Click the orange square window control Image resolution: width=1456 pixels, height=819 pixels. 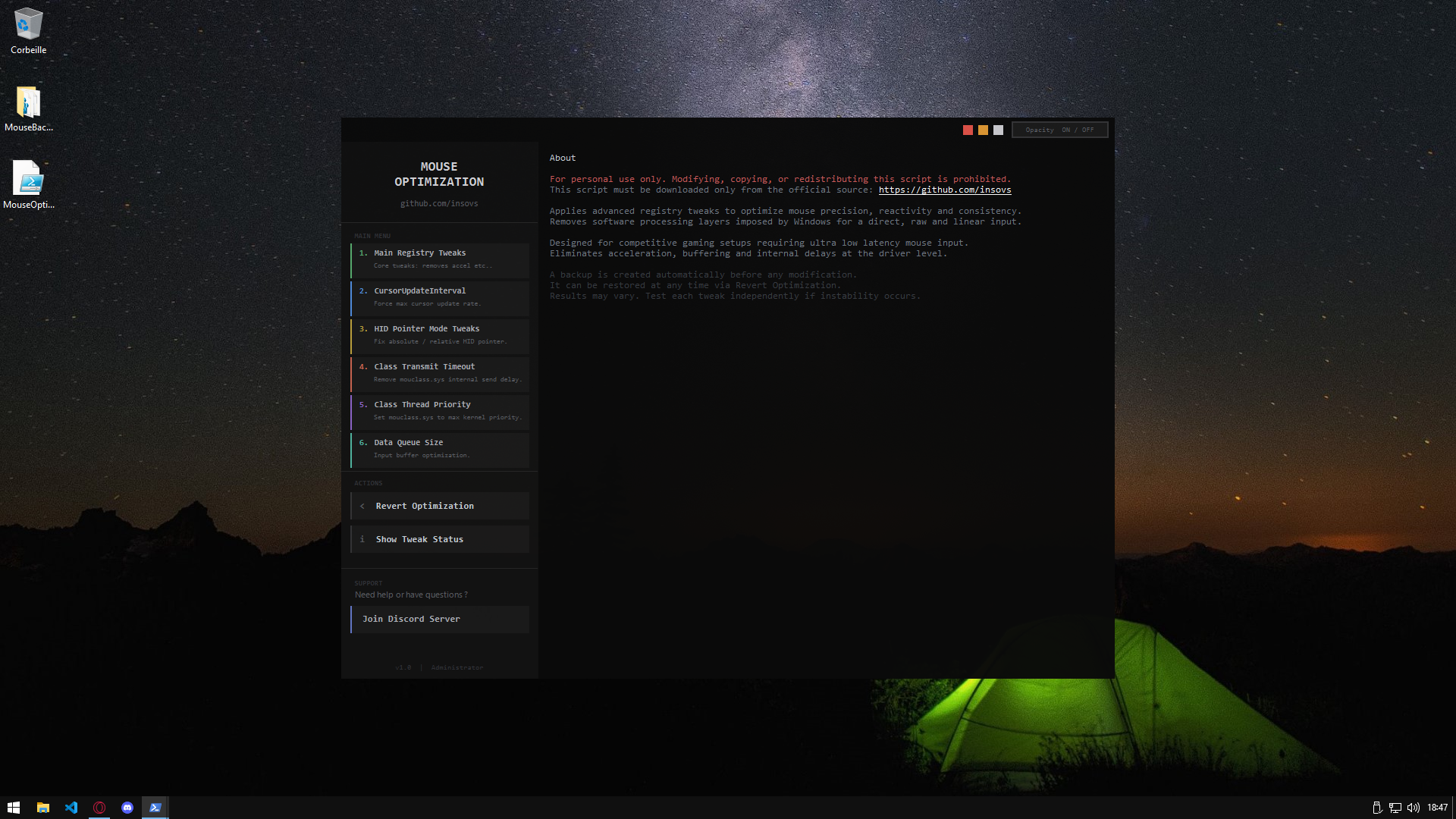[983, 130]
